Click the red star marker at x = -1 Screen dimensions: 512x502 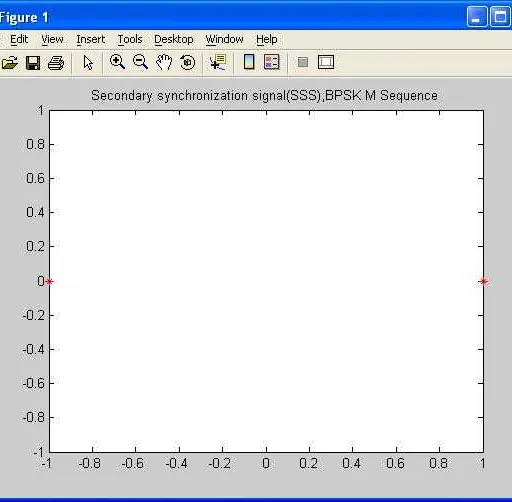(x=49, y=282)
